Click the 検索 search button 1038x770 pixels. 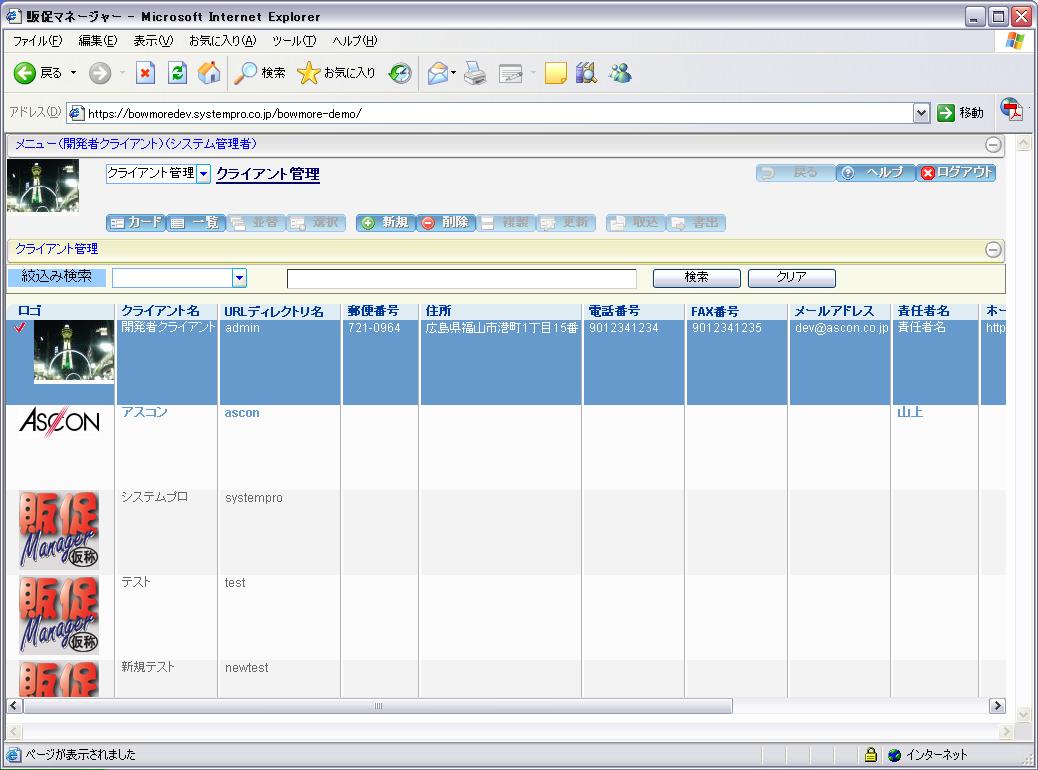coord(696,278)
